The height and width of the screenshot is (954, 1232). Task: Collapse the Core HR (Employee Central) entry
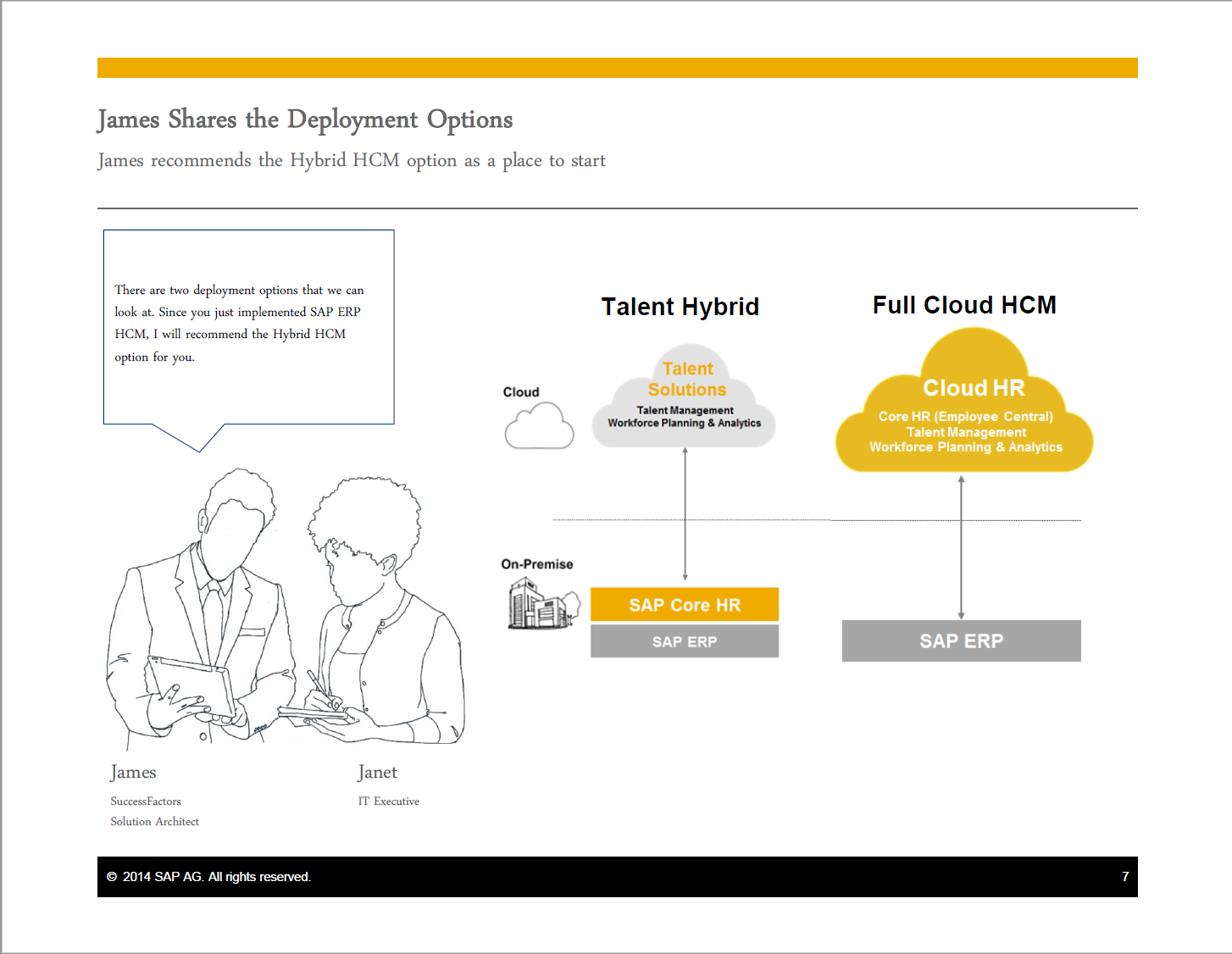point(965,417)
